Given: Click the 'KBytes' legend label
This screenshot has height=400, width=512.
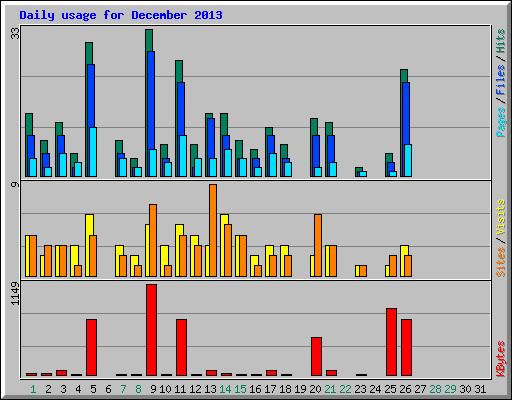Looking at the screenshot, I should coord(501,359).
